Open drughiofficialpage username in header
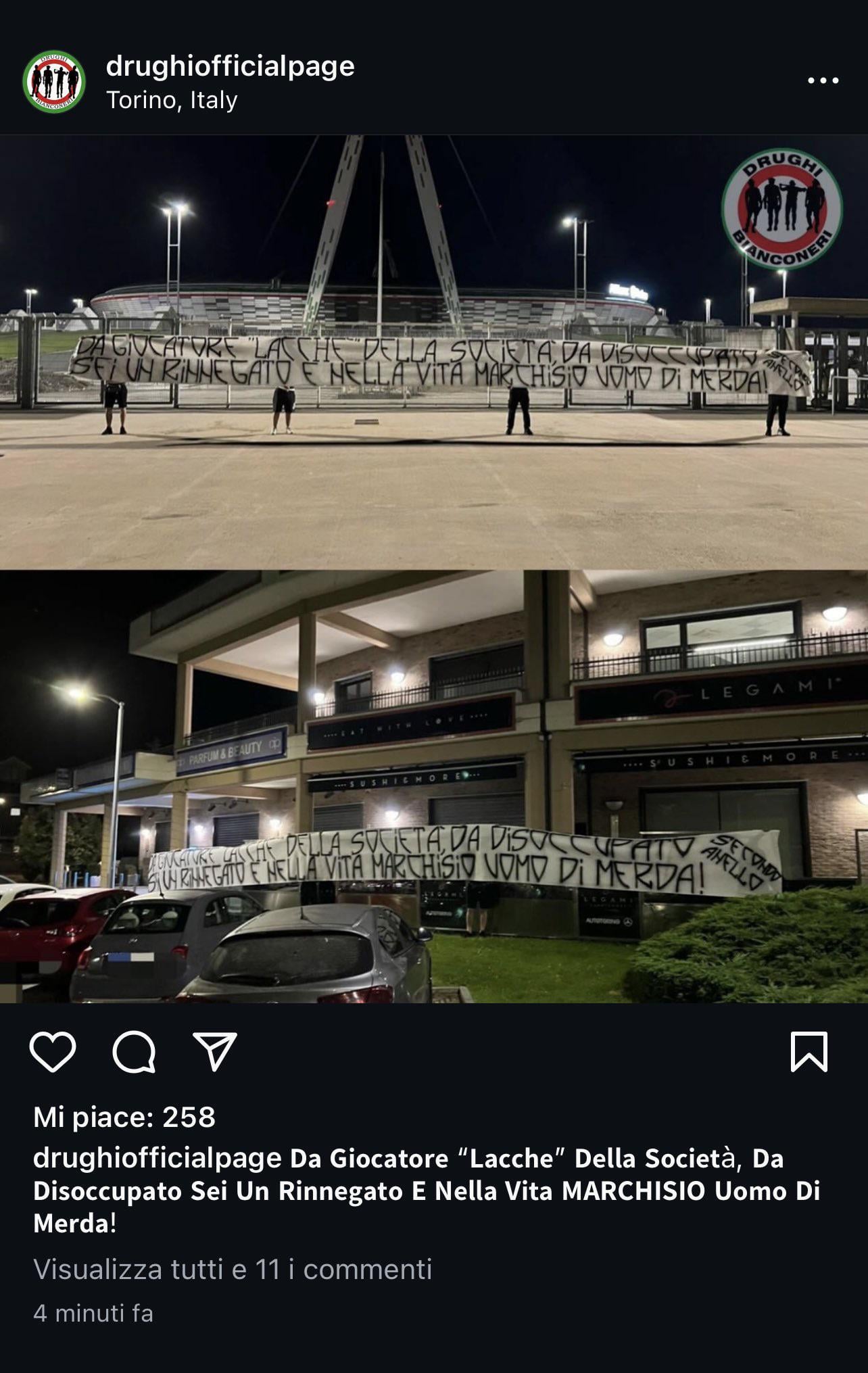 tap(231, 66)
